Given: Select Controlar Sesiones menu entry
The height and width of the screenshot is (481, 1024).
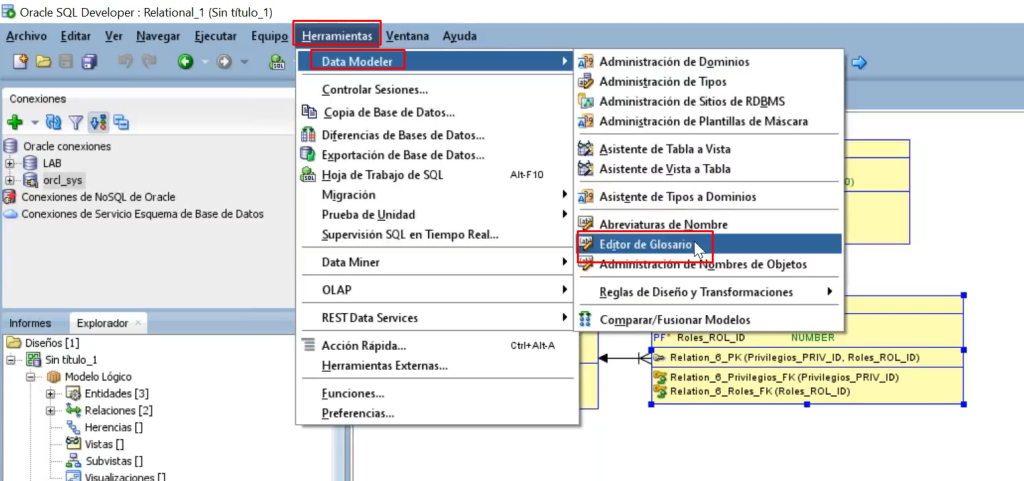Looking at the screenshot, I should (x=436, y=89).
